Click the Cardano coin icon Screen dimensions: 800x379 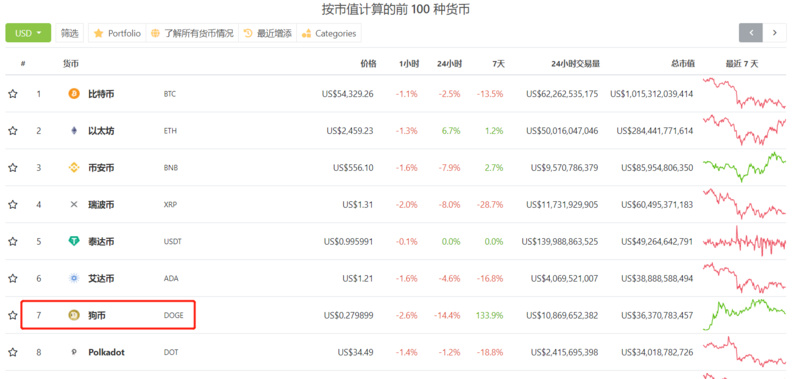(x=74, y=279)
